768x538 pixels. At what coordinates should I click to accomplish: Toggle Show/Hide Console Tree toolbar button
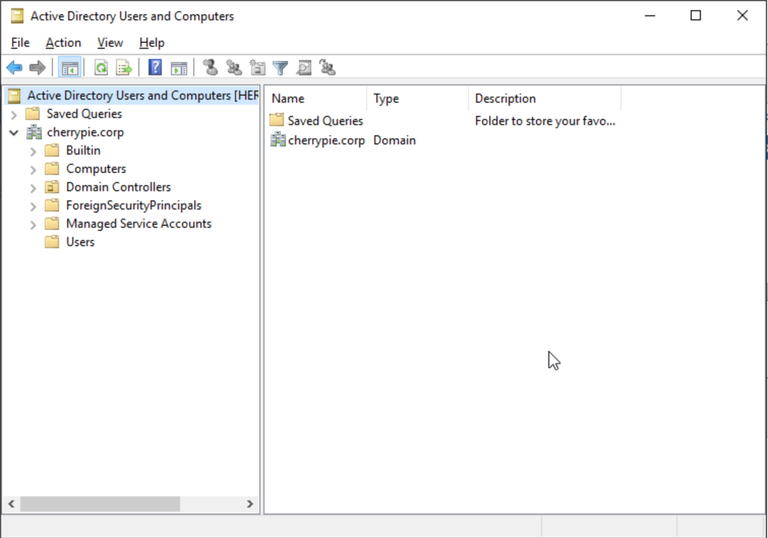[x=70, y=67]
